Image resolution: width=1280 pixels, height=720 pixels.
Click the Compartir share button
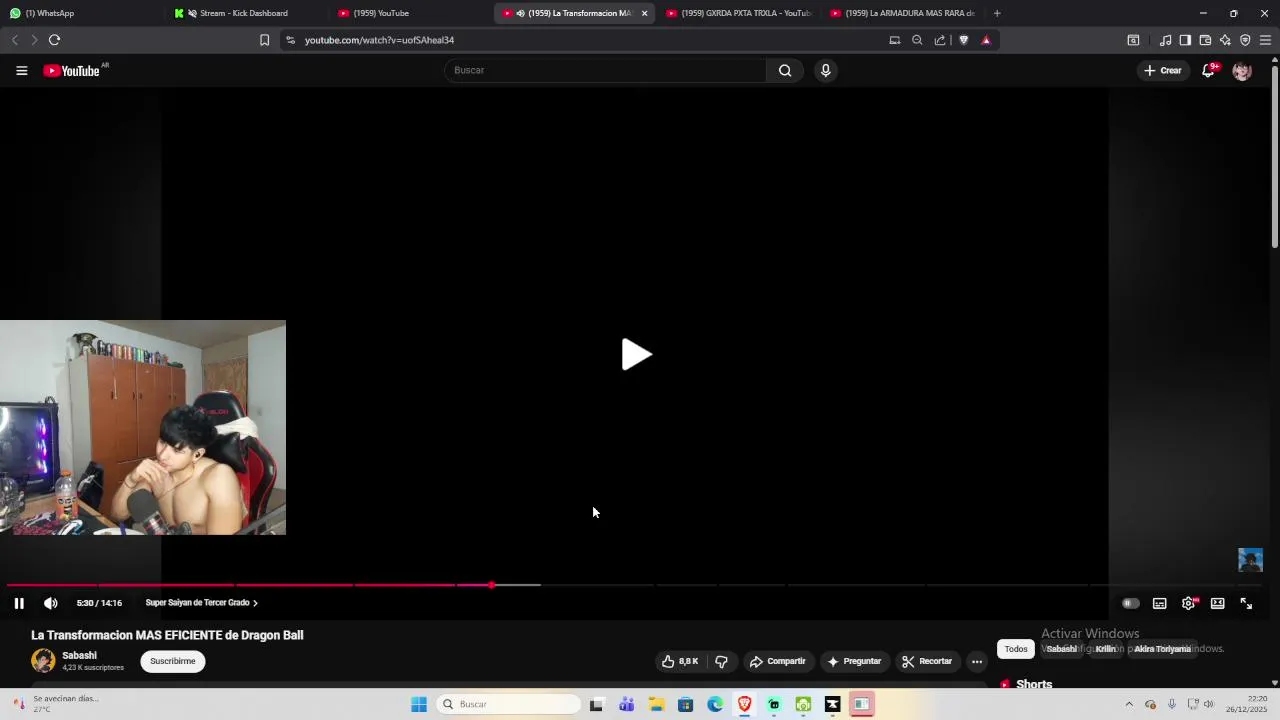[x=777, y=661]
